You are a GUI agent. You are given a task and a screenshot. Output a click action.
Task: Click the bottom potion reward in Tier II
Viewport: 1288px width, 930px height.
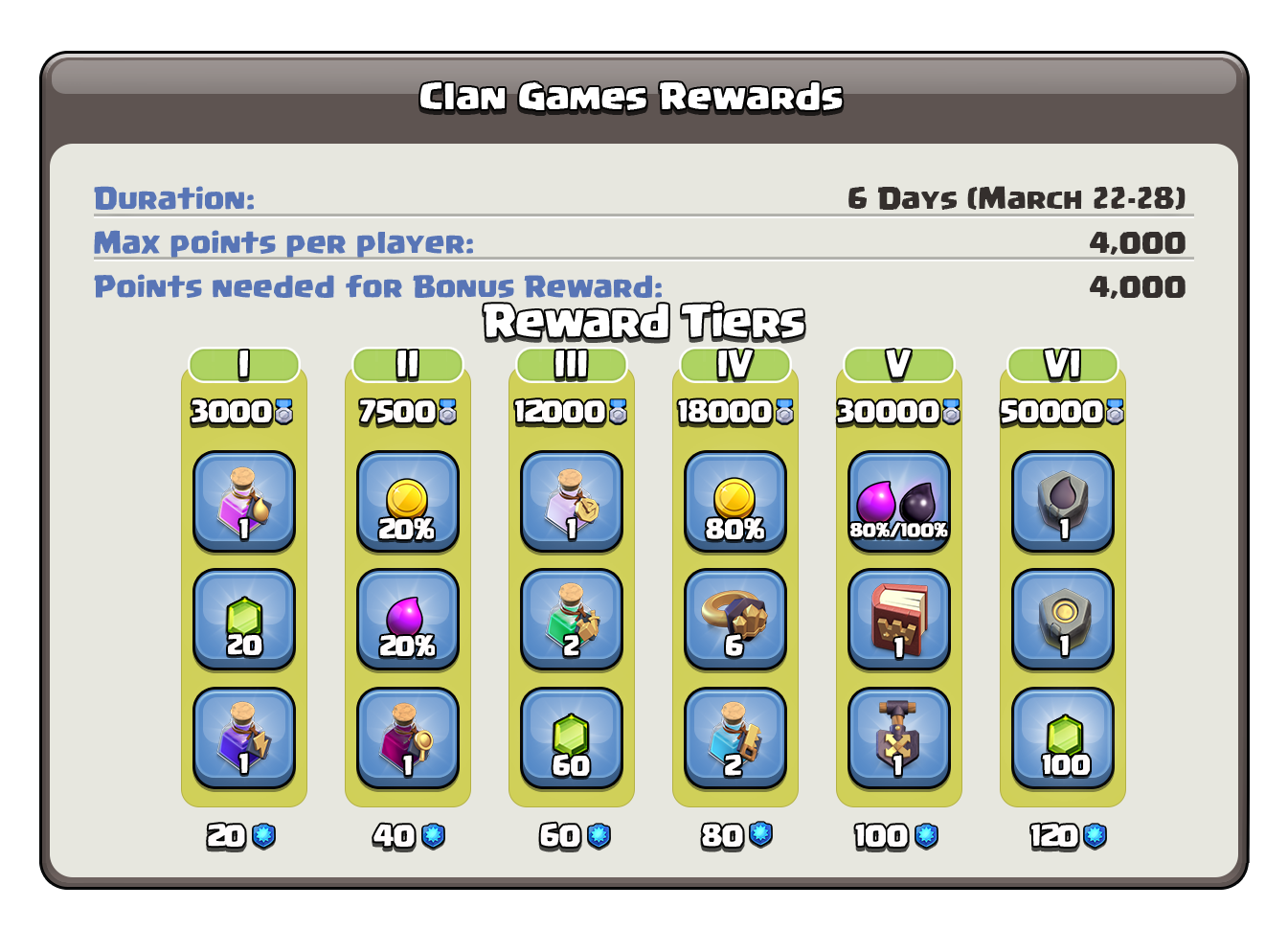(408, 738)
